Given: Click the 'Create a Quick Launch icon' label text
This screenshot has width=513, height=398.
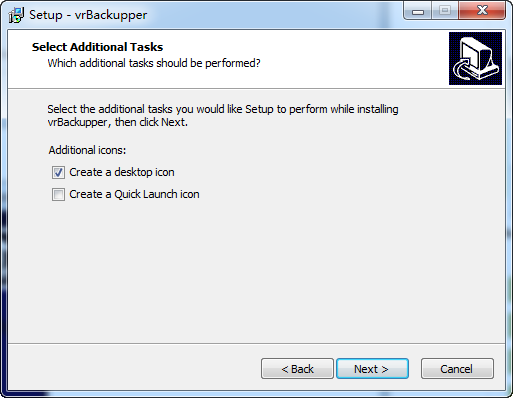Looking at the screenshot, I should [x=134, y=194].
